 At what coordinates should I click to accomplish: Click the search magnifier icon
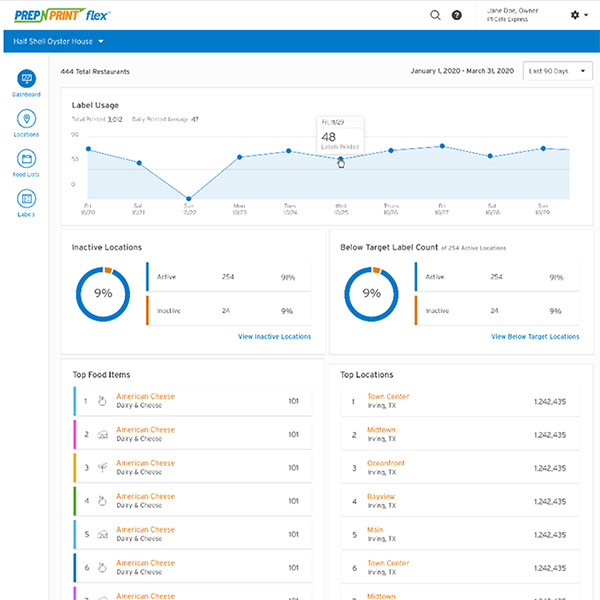[435, 15]
